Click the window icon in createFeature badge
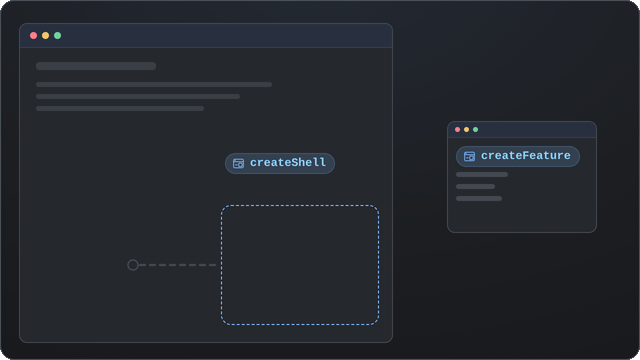 pyautogui.click(x=469, y=156)
